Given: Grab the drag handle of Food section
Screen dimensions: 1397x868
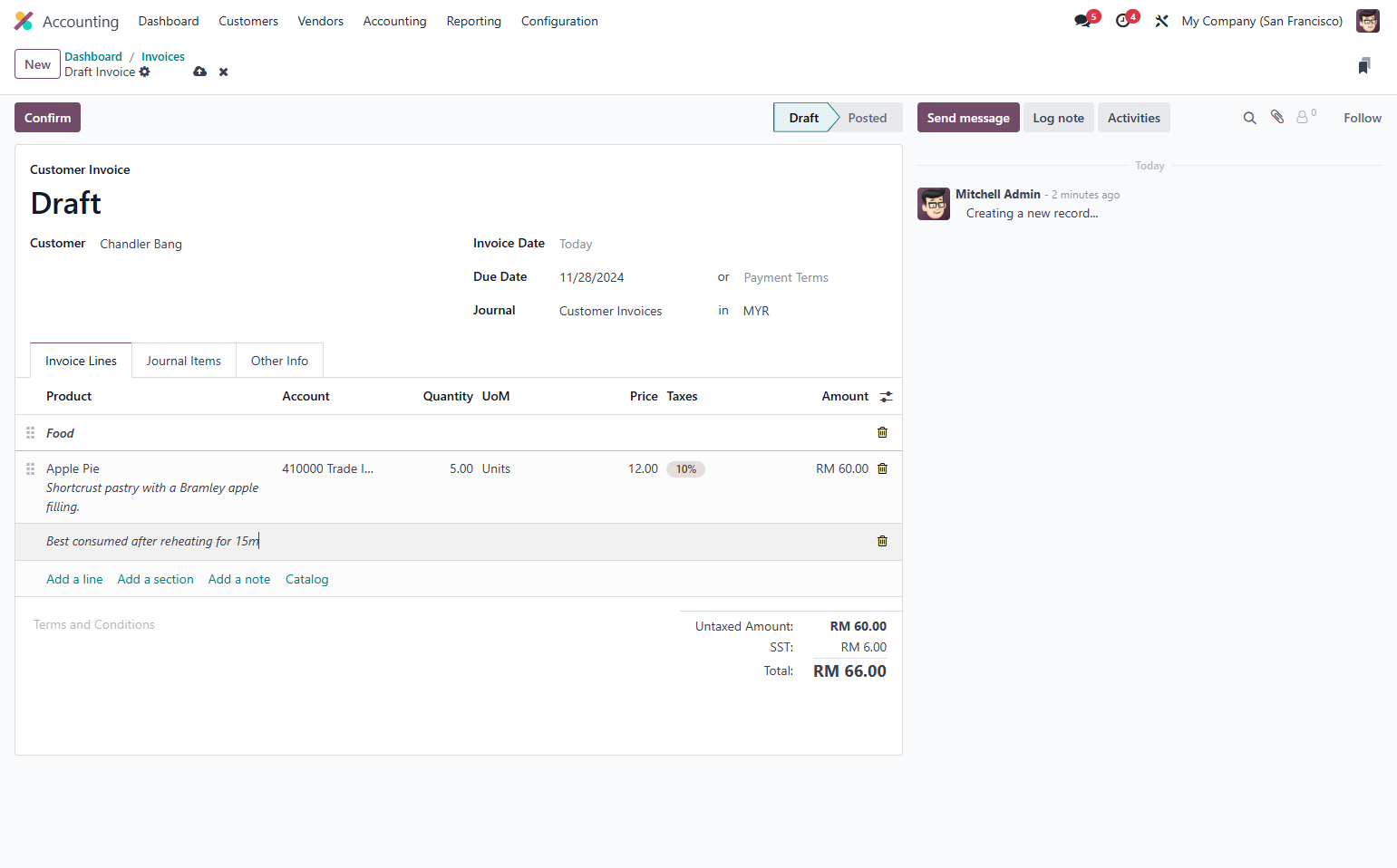Looking at the screenshot, I should pyautogui.click(x=30, y=433).
